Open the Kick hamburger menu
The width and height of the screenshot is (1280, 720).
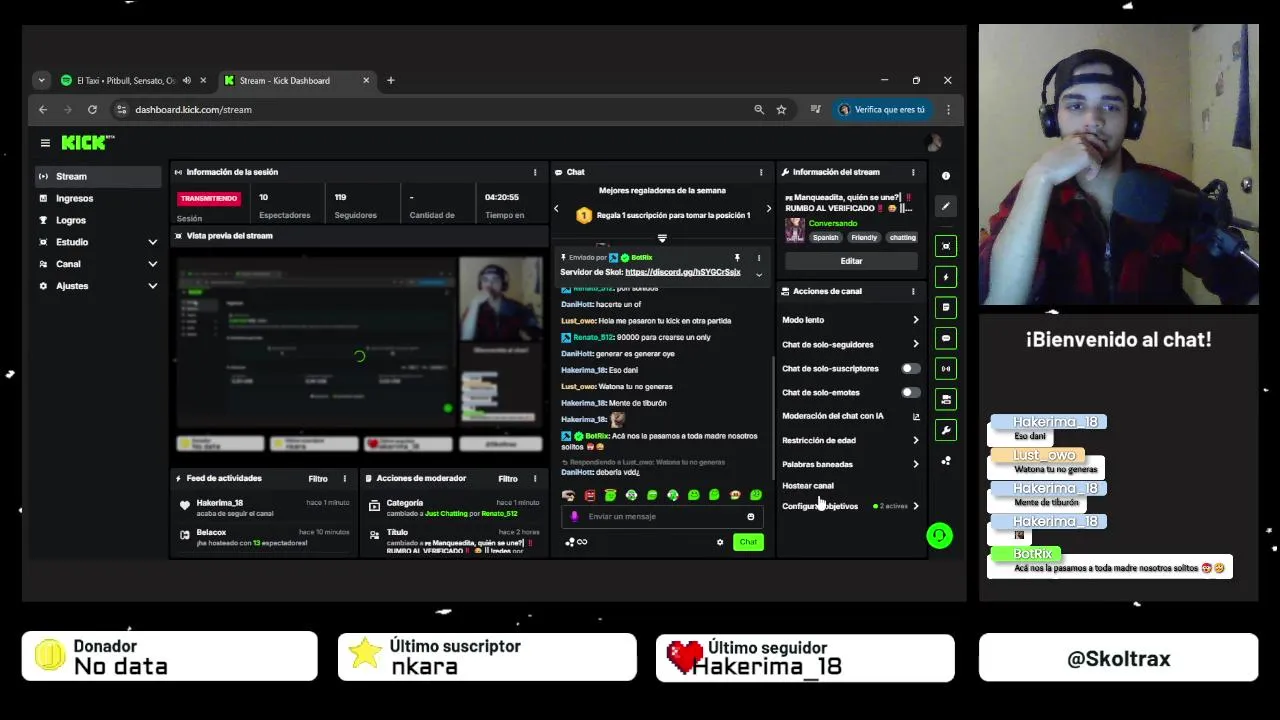pos(45,143)
